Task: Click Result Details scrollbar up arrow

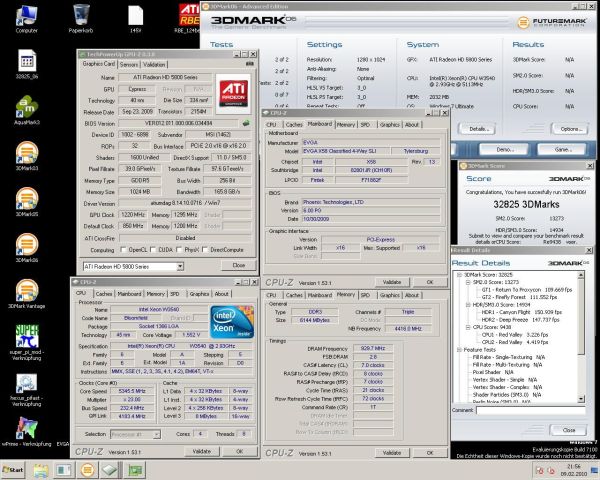Action: coord(581,275)
